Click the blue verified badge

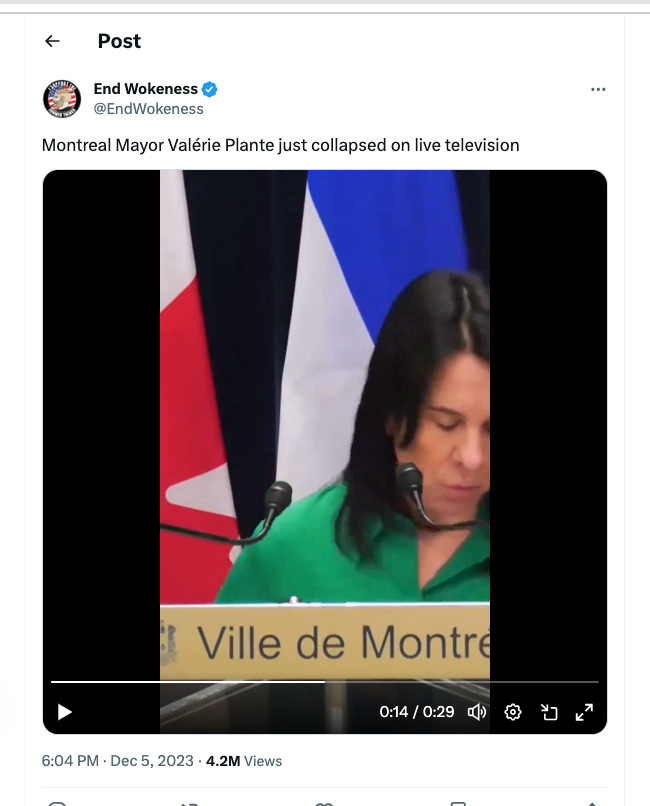click(209, 89)
